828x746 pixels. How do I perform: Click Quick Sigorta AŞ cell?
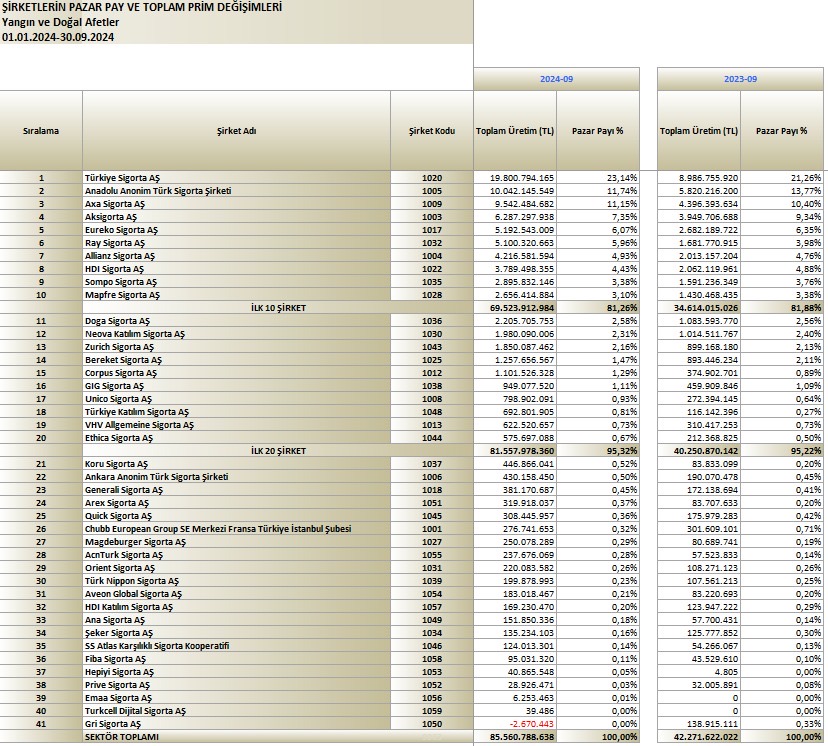tap(236, 516)
